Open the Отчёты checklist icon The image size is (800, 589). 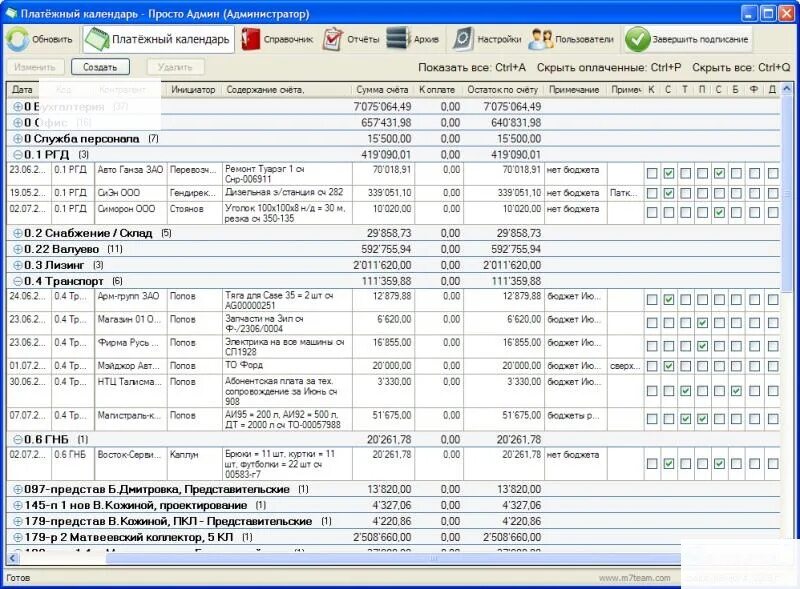pyautogui.click(x=333, y=39)
